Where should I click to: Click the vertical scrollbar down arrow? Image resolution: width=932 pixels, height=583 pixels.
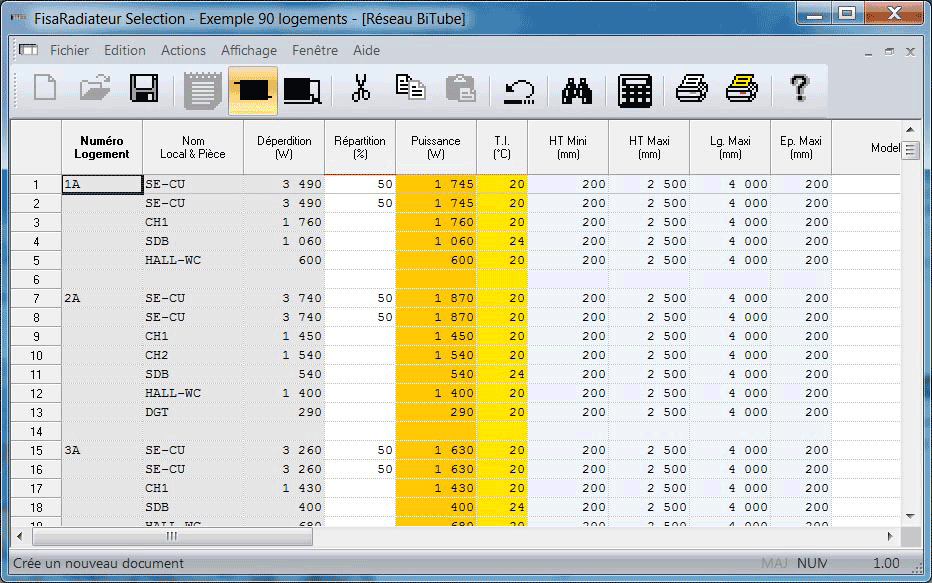910,515
